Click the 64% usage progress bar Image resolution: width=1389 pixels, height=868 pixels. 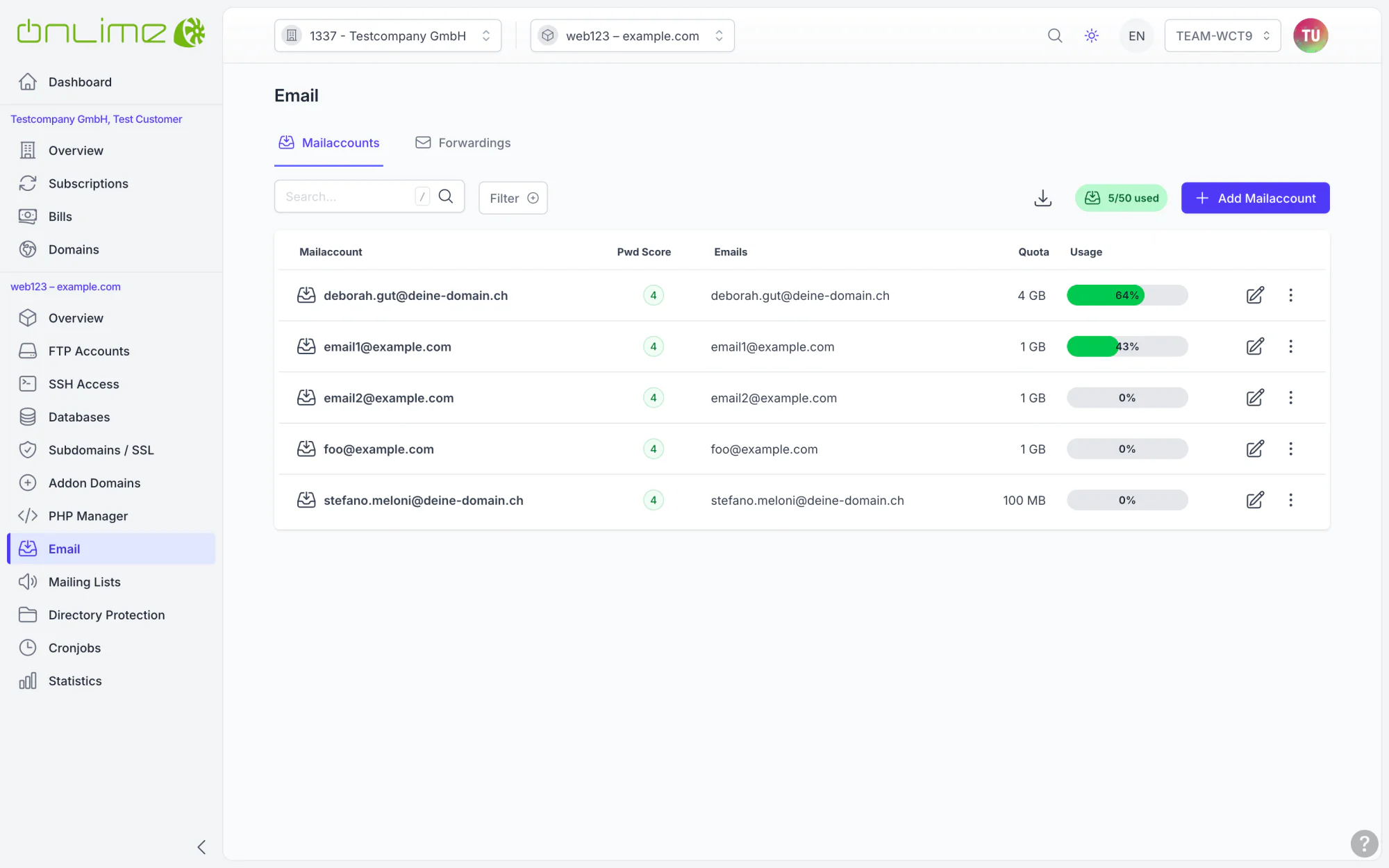(x=1127, y=295)
